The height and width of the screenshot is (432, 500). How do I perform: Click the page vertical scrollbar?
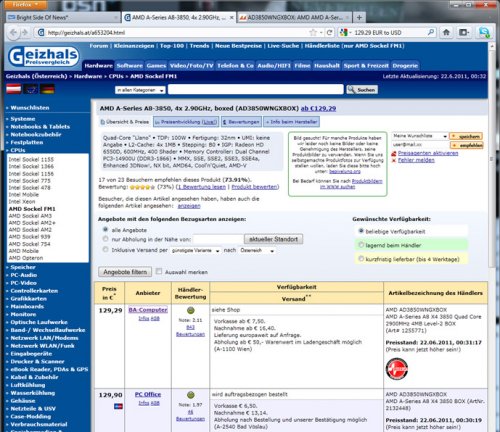tap(491, 157)
